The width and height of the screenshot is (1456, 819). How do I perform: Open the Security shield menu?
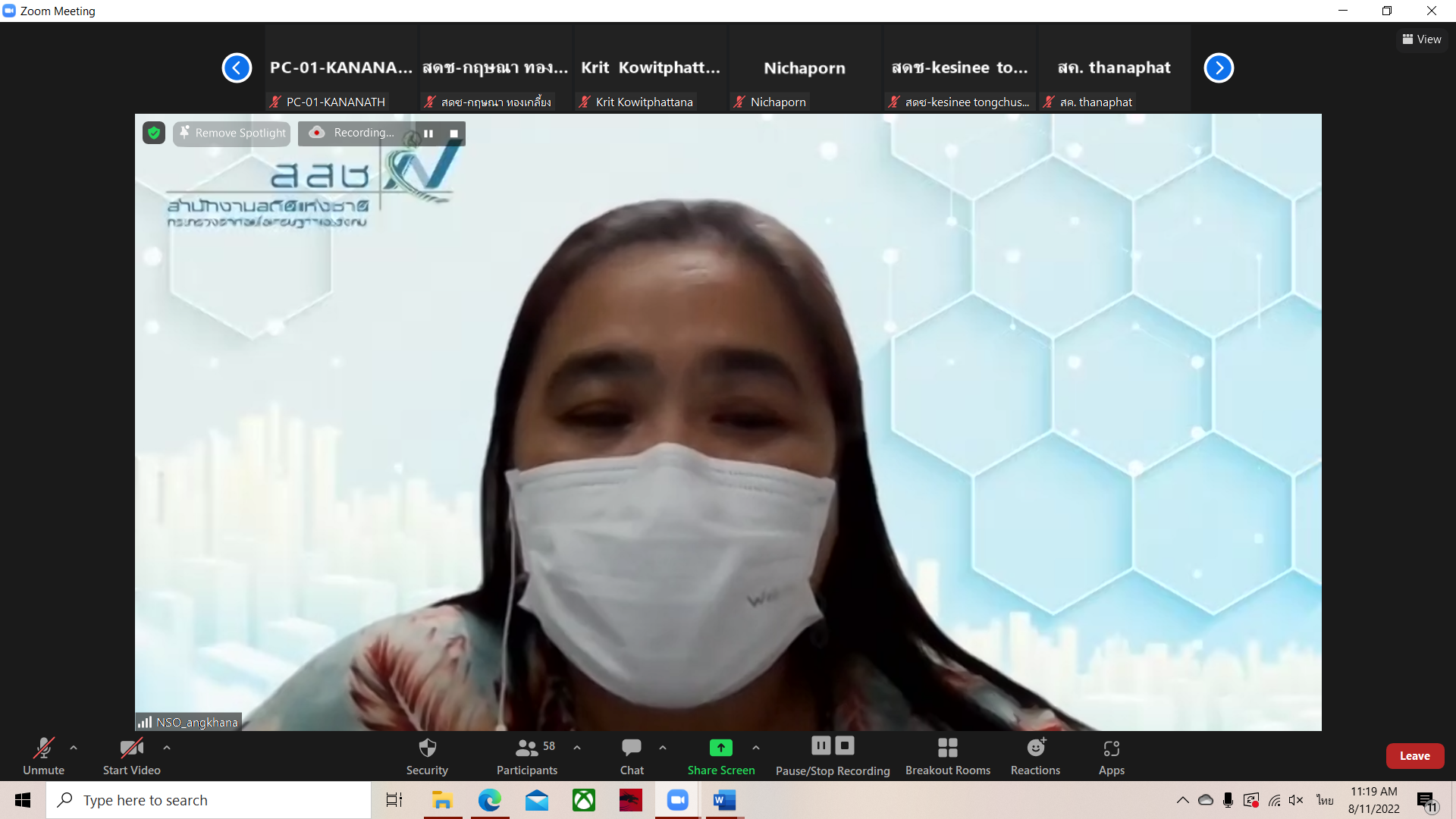(427, 756)
